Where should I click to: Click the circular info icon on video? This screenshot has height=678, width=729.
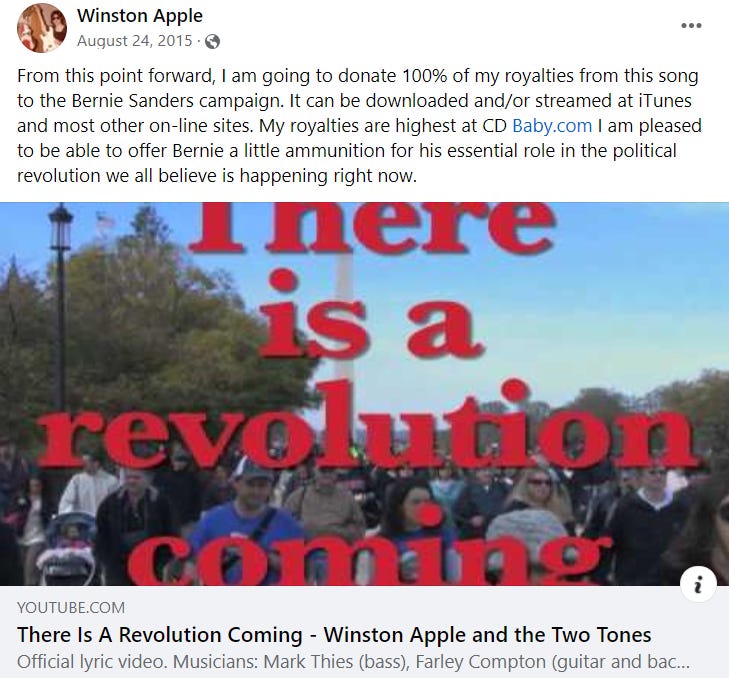(x=698, y=584)
